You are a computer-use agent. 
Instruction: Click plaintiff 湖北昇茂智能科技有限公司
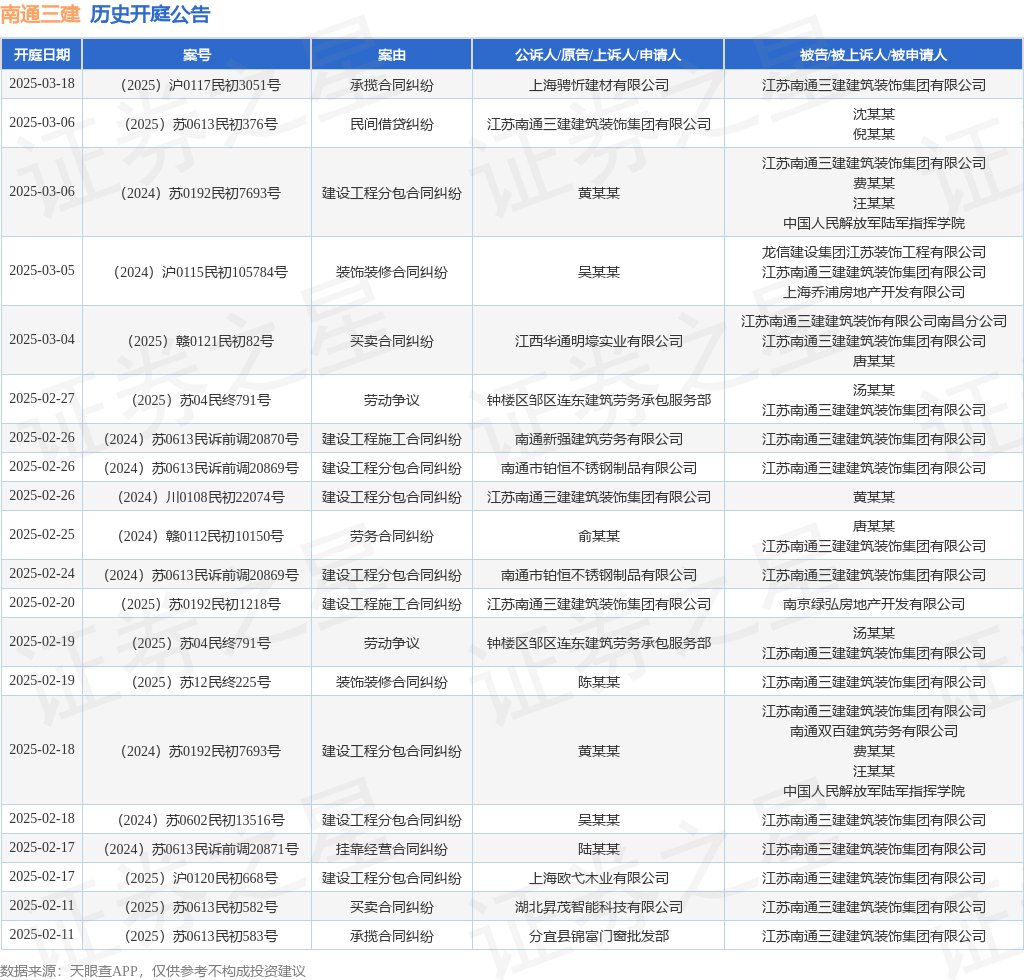599,908
